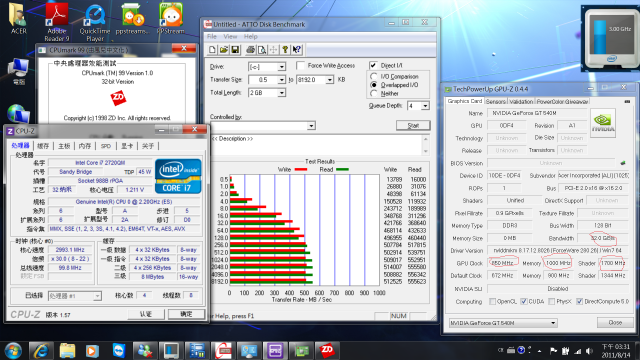
Task: Click the red ZD CPUmark taskbar icon
Action: point(327,351)
